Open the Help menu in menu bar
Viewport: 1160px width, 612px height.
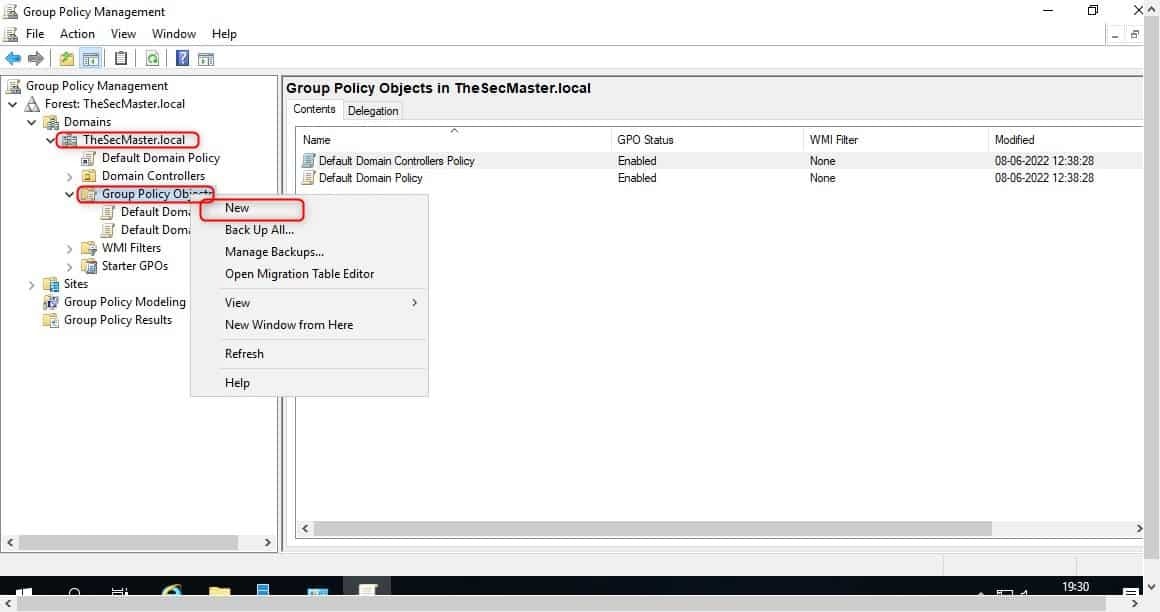(x=224, y=34)
